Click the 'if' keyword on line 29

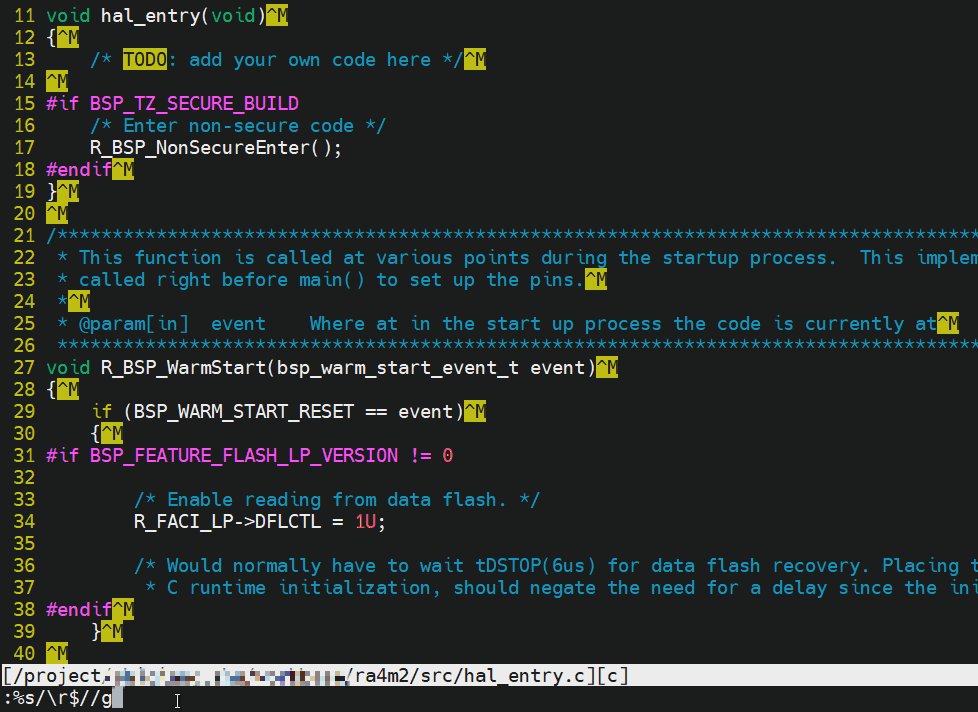[x=101, y=412]
